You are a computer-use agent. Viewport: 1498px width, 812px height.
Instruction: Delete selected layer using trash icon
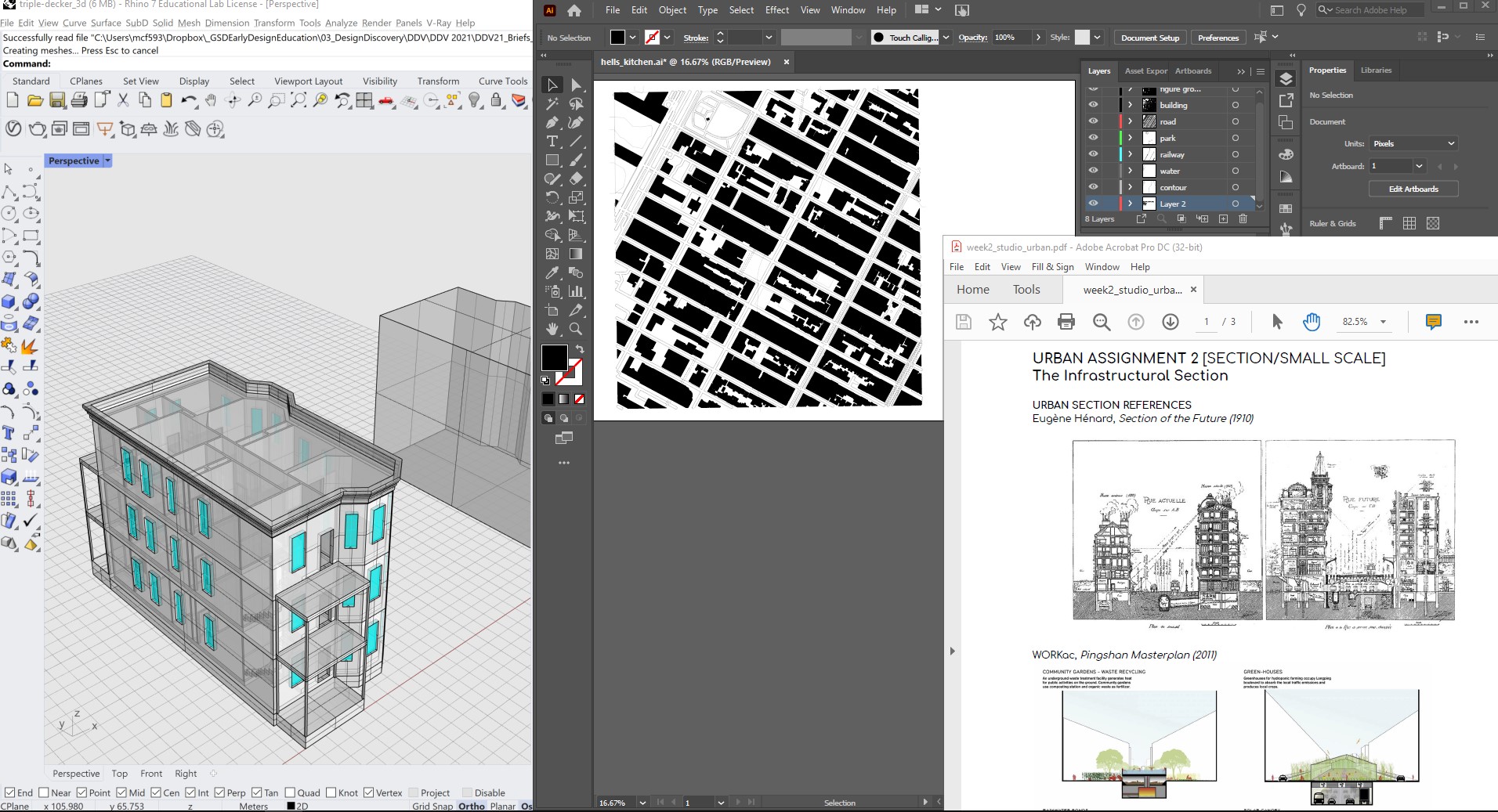(x=1243, y=219)
